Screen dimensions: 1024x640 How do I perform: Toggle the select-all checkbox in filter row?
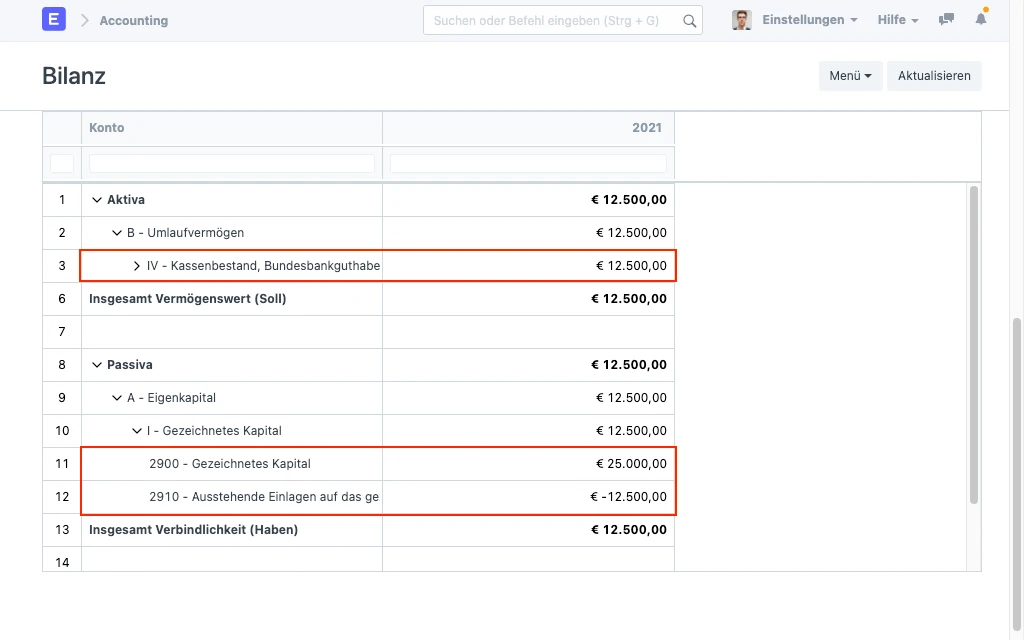(62, 163)
